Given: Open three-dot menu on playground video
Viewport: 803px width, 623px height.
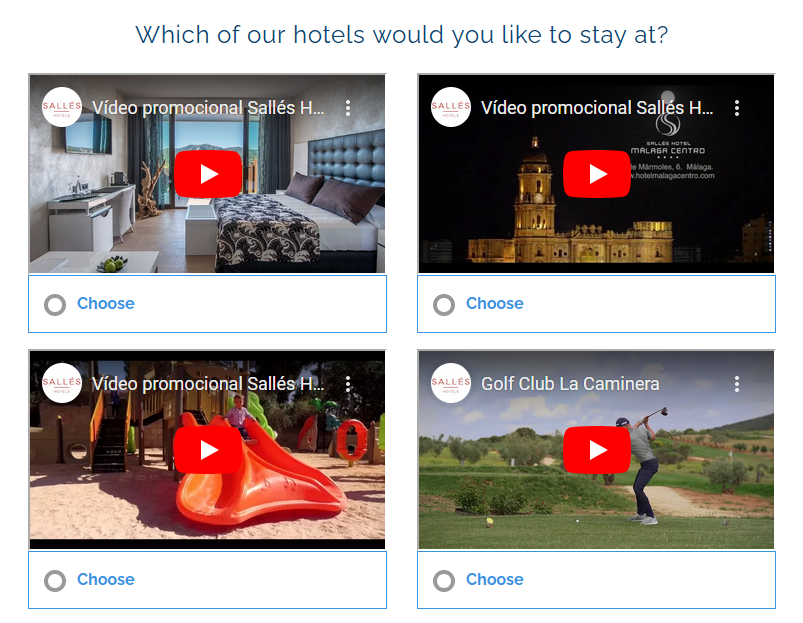Looking at the screenshot, I should (x=348, y=384).
